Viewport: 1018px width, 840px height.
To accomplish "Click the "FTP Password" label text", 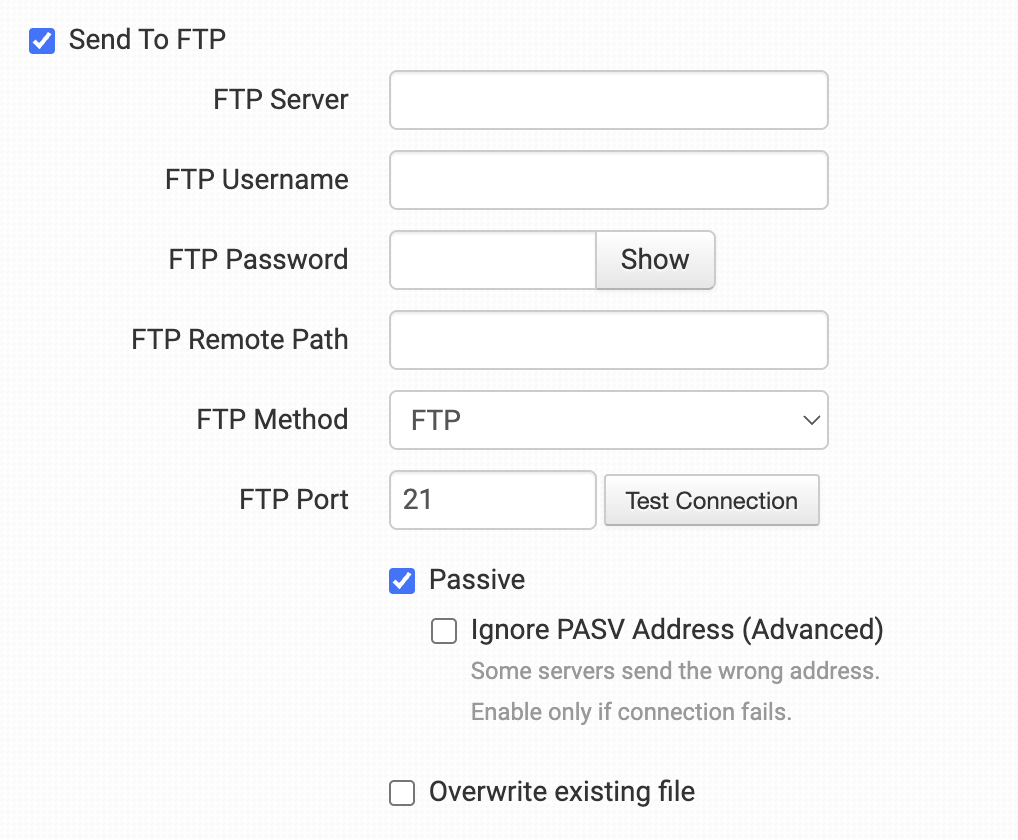I will [259, 260].
